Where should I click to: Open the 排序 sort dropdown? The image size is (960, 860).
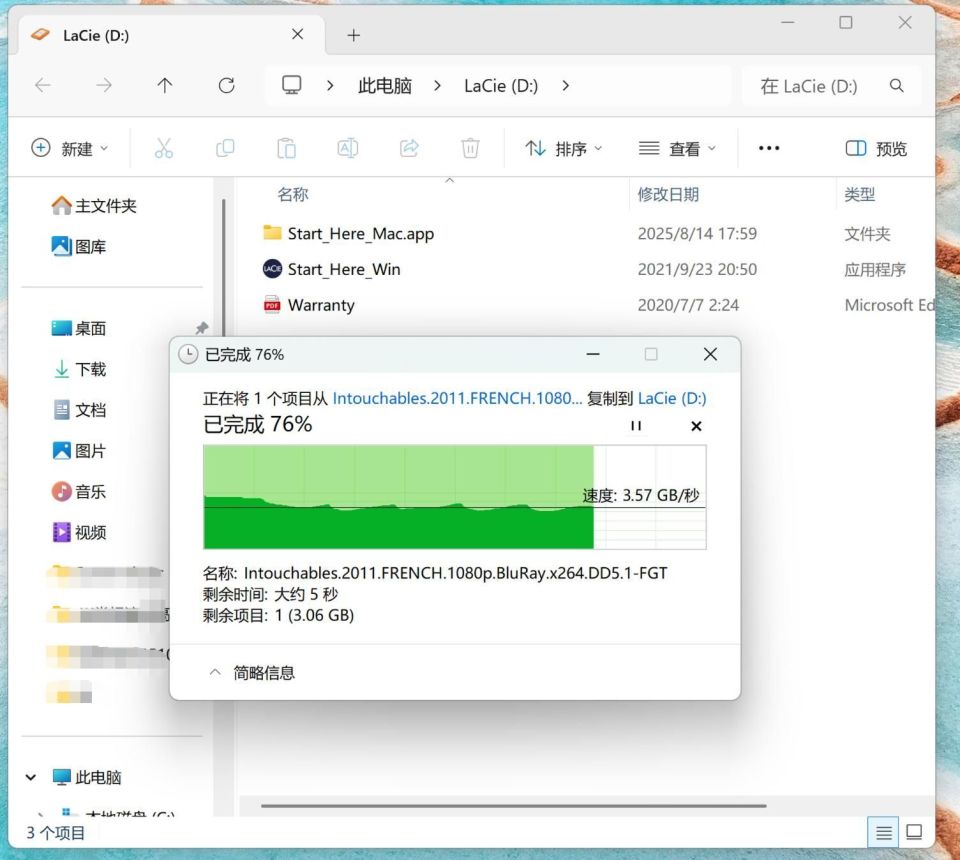[x=564, y=148]
